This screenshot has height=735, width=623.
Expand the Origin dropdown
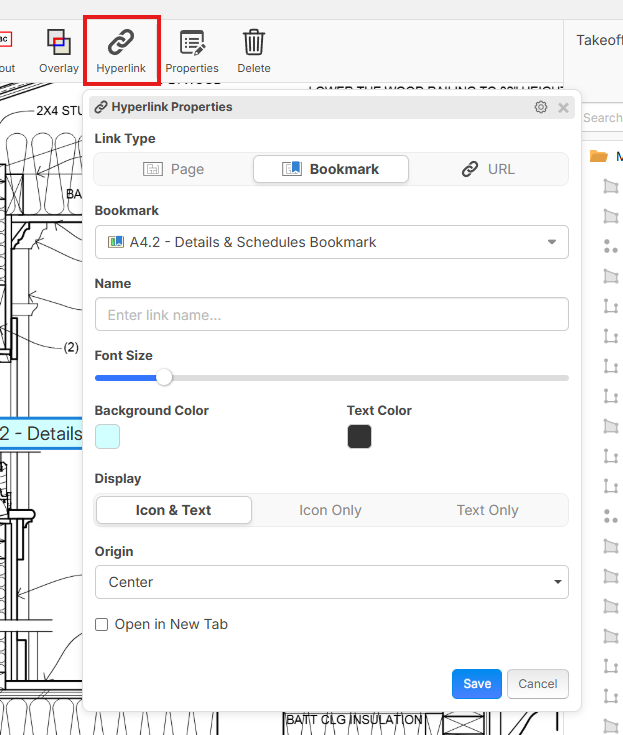click(331, 582)
